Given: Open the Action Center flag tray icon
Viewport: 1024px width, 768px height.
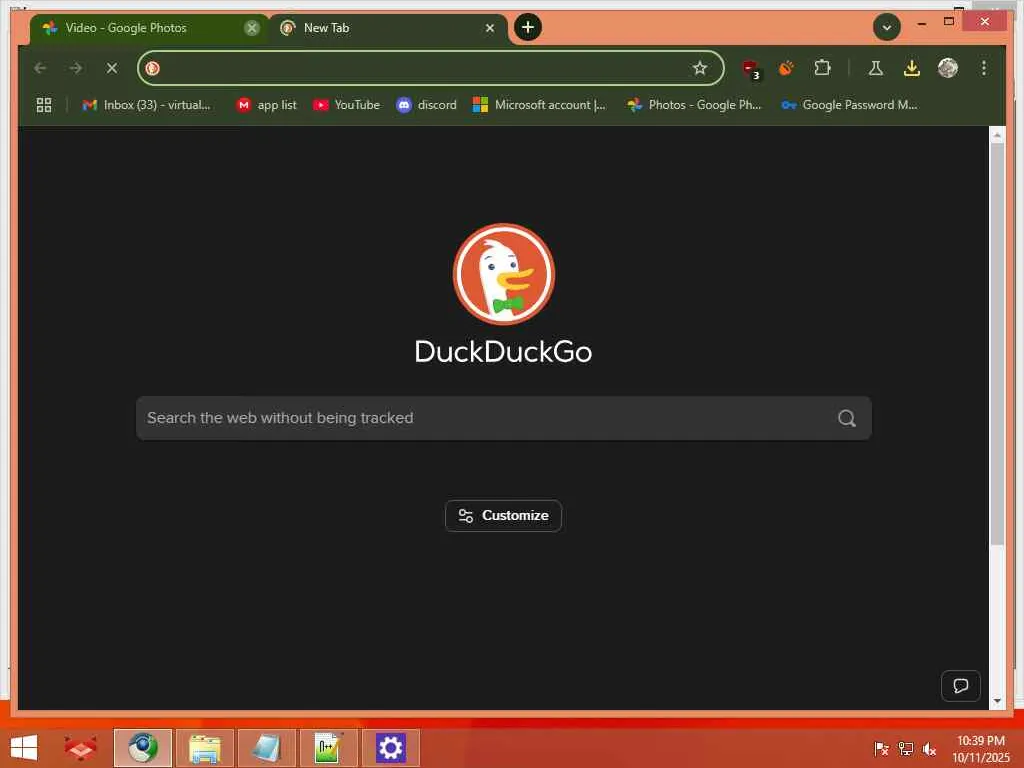Looking at the screenshot, I should pos(881,748).
